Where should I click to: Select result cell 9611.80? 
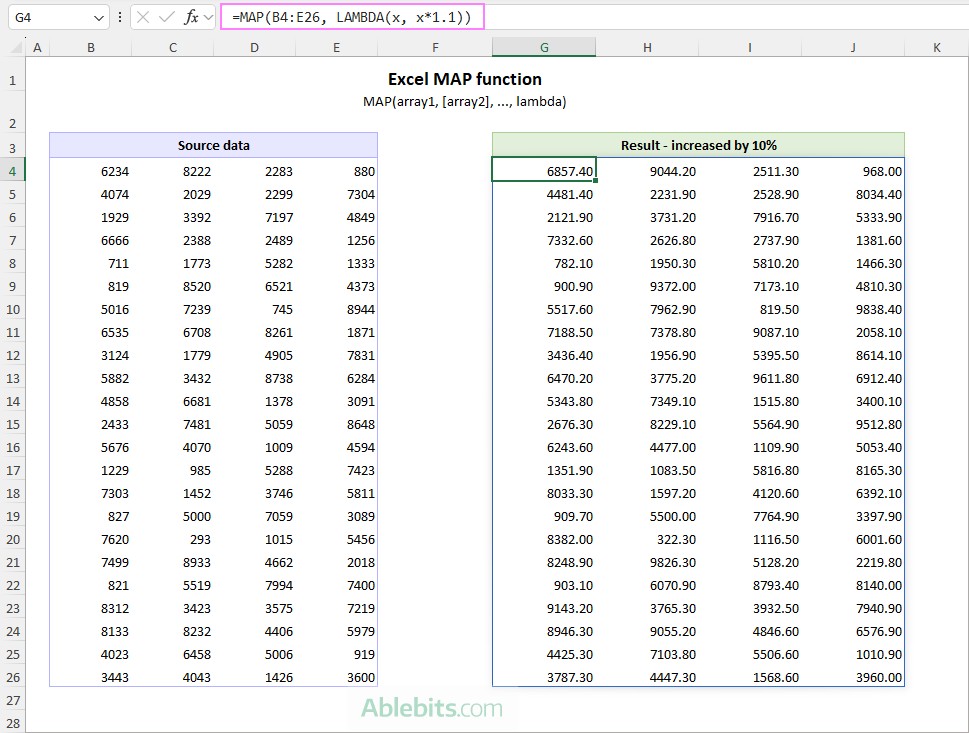pyautogui.click(x=750, y=378)
